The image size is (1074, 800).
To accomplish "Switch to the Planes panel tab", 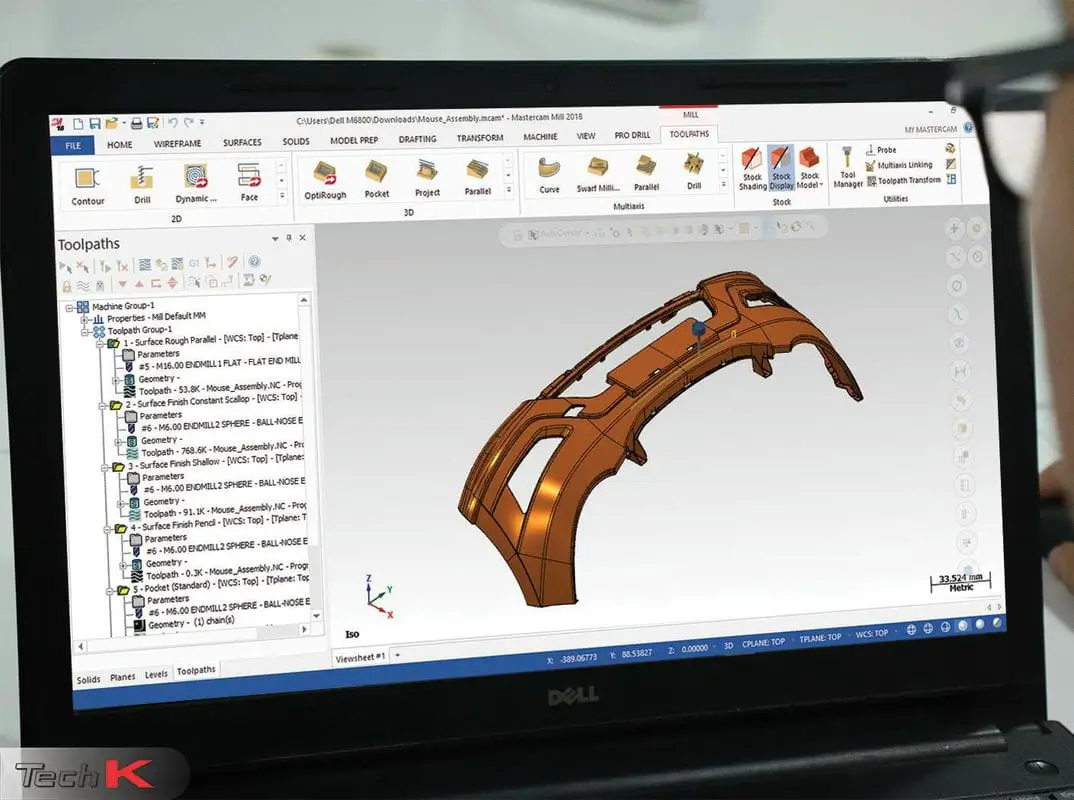I will point(122,677).
